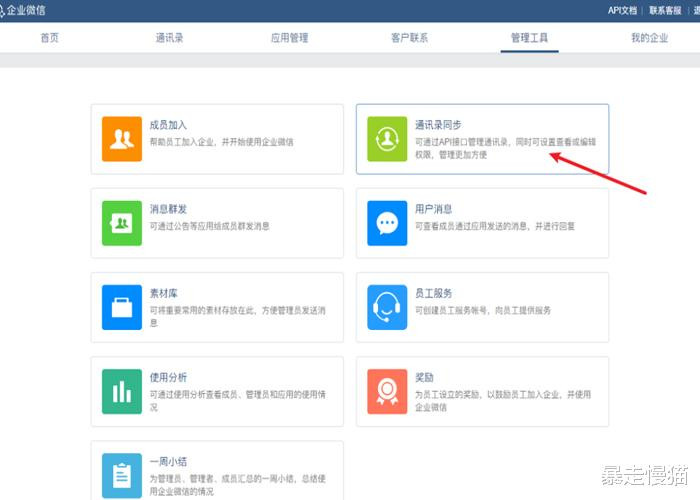The width and height of the screenshot is (700, 500).
Task: Open the API文档 link
Action: click(622, 10)
